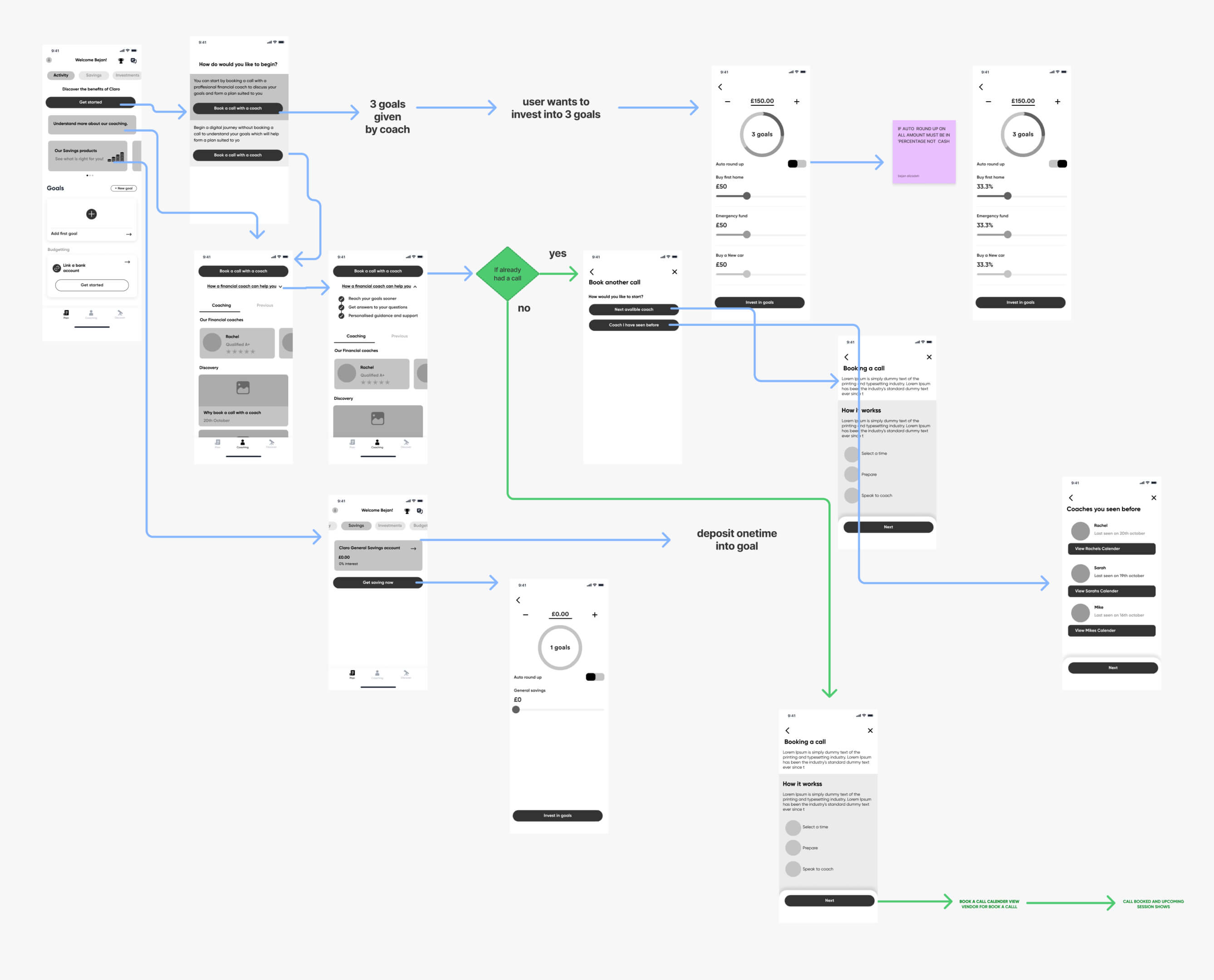Open chat icon on Activity home screen
The height and width of the screenshot is (980, 1214).
133,60
